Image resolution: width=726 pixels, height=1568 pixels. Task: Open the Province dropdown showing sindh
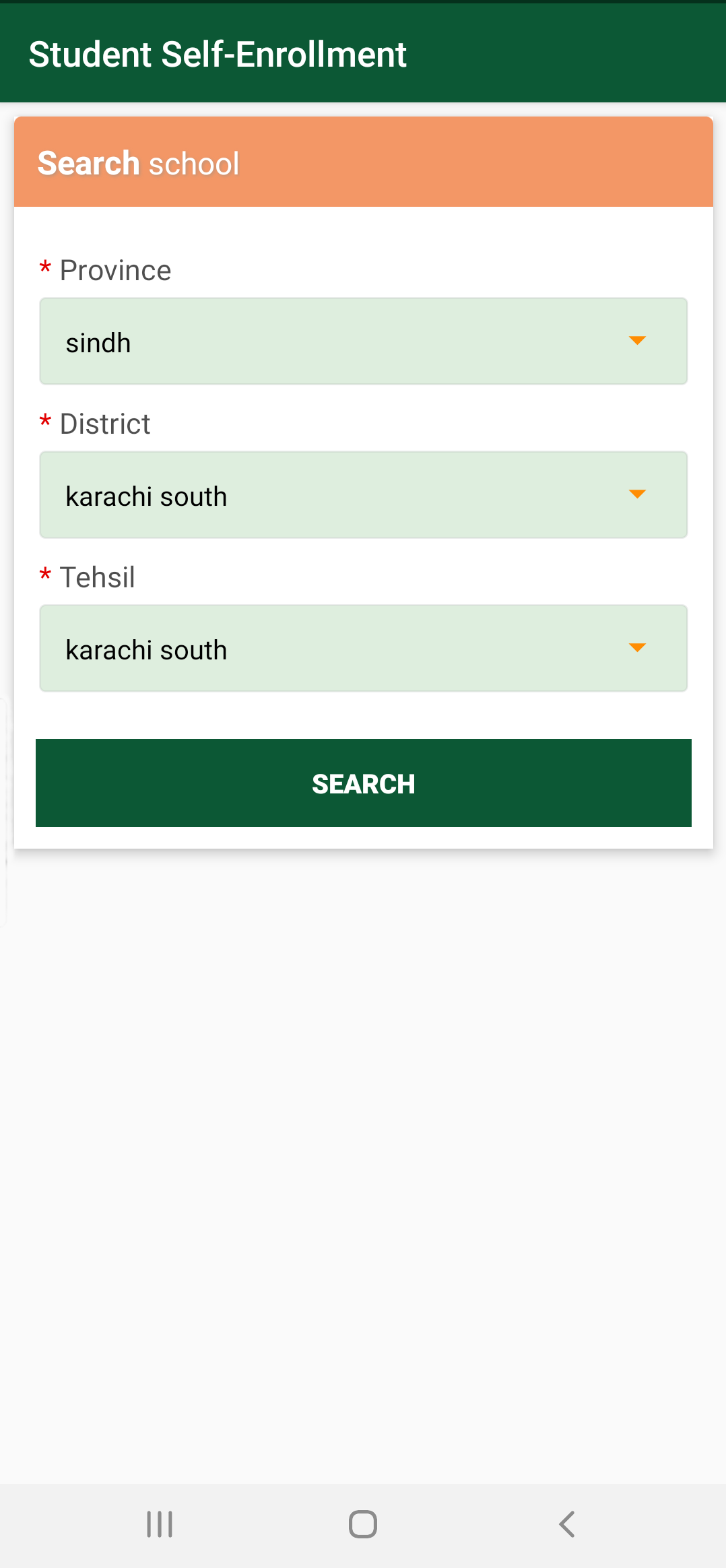363,341
